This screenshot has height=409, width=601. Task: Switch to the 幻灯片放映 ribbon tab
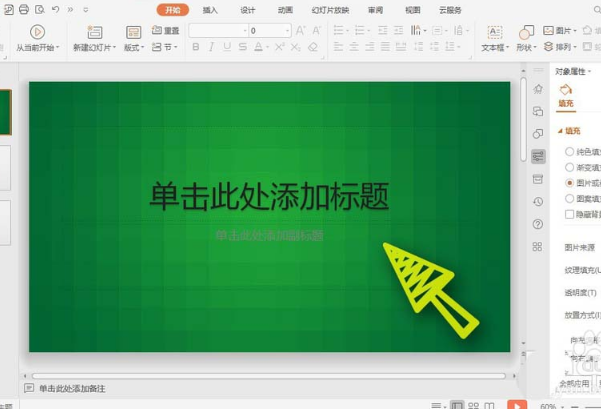[330, 10]
